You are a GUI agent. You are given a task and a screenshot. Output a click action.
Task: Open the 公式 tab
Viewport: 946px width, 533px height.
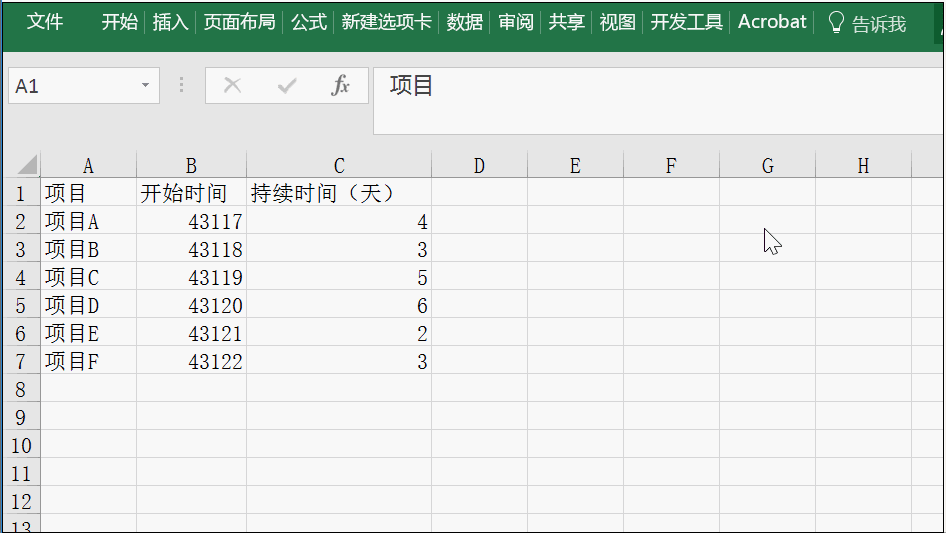point(309,22)
